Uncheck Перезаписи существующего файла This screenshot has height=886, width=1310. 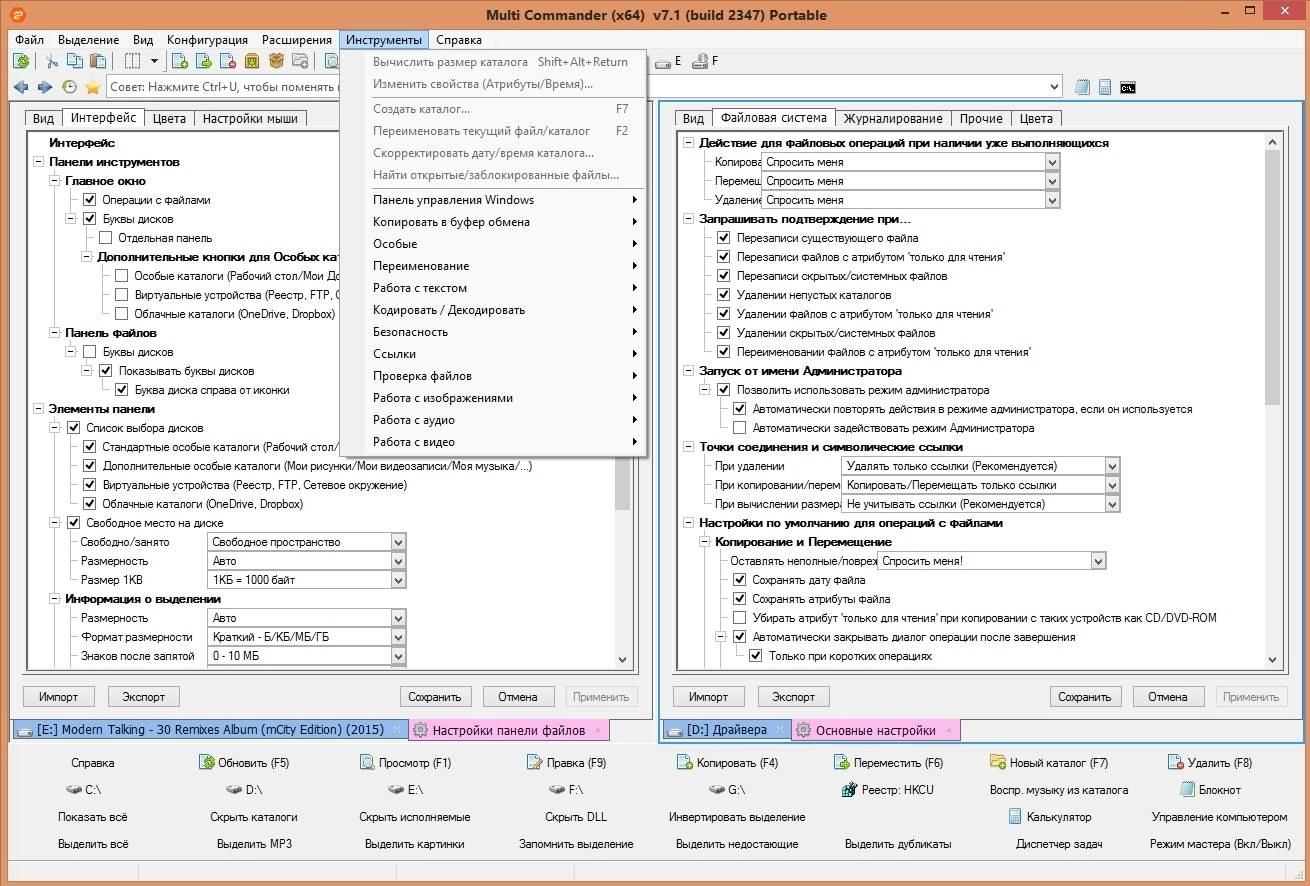click(x=724, y=238)
